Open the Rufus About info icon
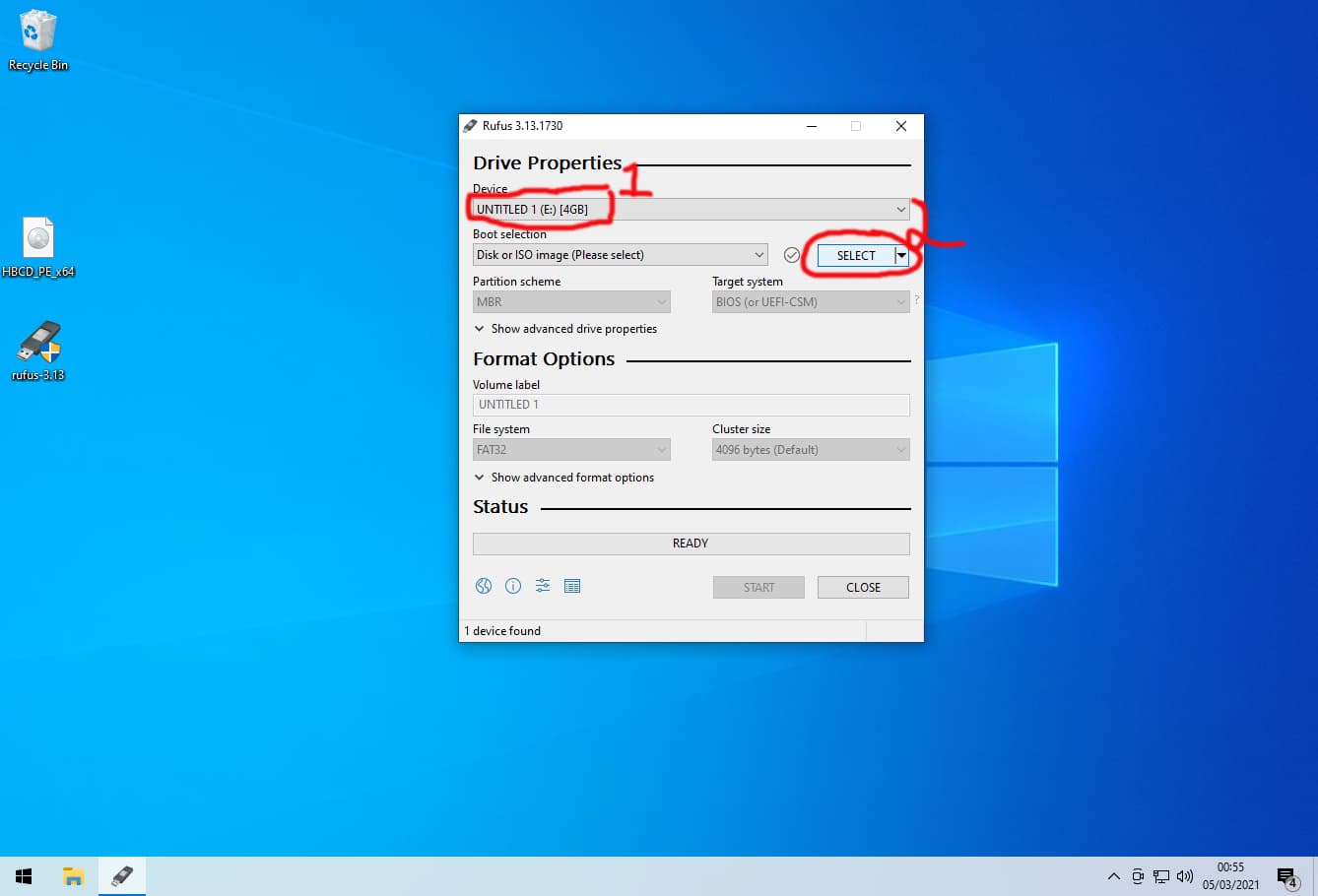Viewport: 1318px width, 896px height. click(513, 586)
